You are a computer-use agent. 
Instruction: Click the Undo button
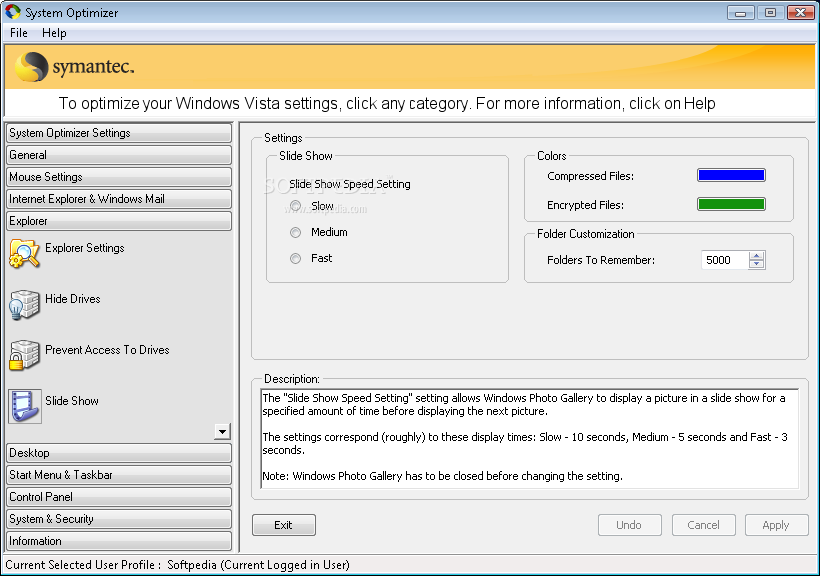[629, 525]
